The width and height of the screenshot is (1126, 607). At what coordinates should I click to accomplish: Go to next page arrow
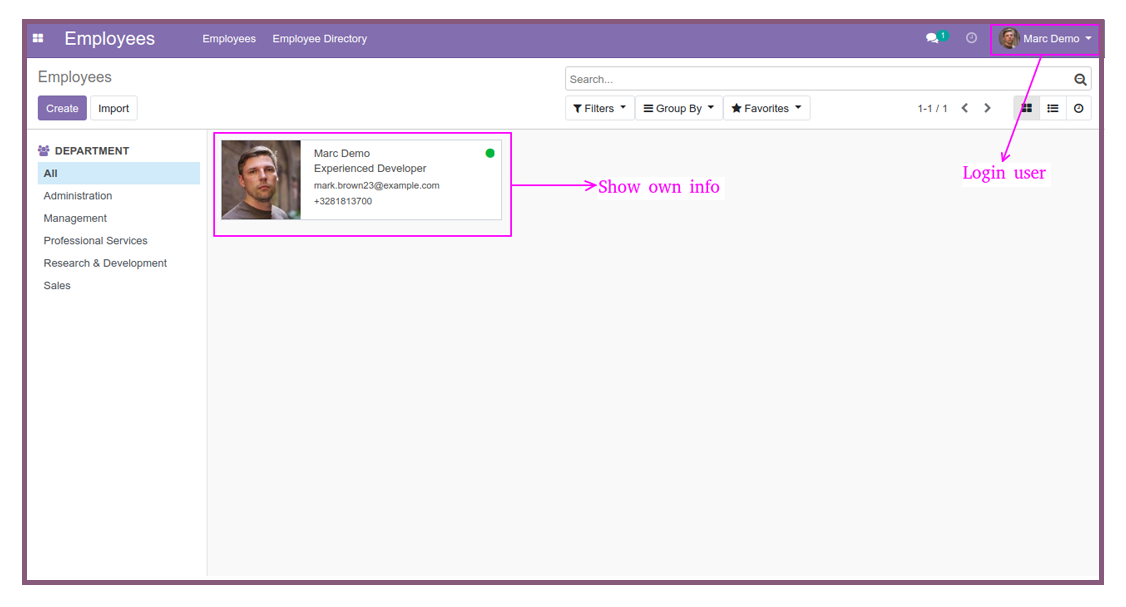[987, 108]
